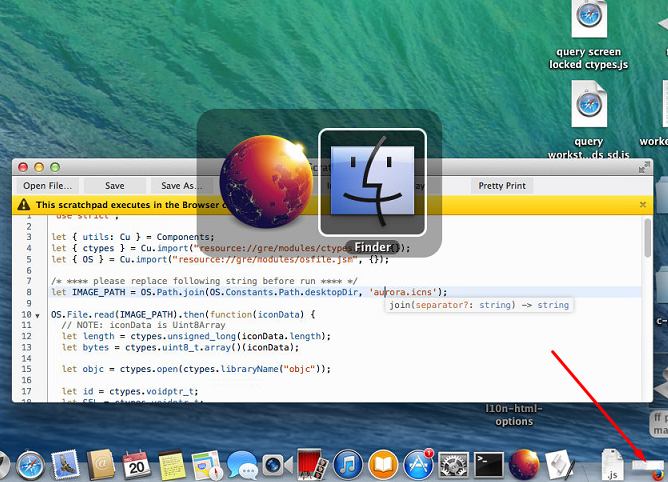668x482 pixels.
Task: Open iBooks orange icon in Dock
Action: [383, 465]
